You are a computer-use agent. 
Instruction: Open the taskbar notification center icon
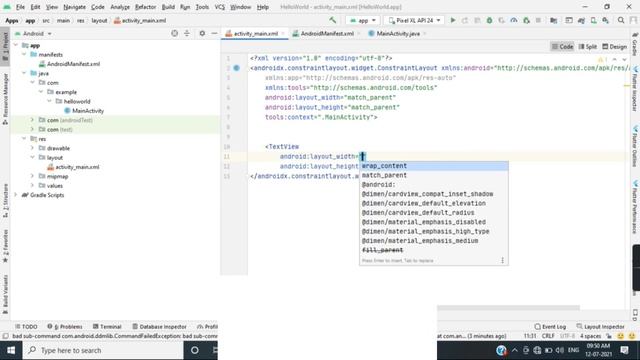click(x=624, y=350)
